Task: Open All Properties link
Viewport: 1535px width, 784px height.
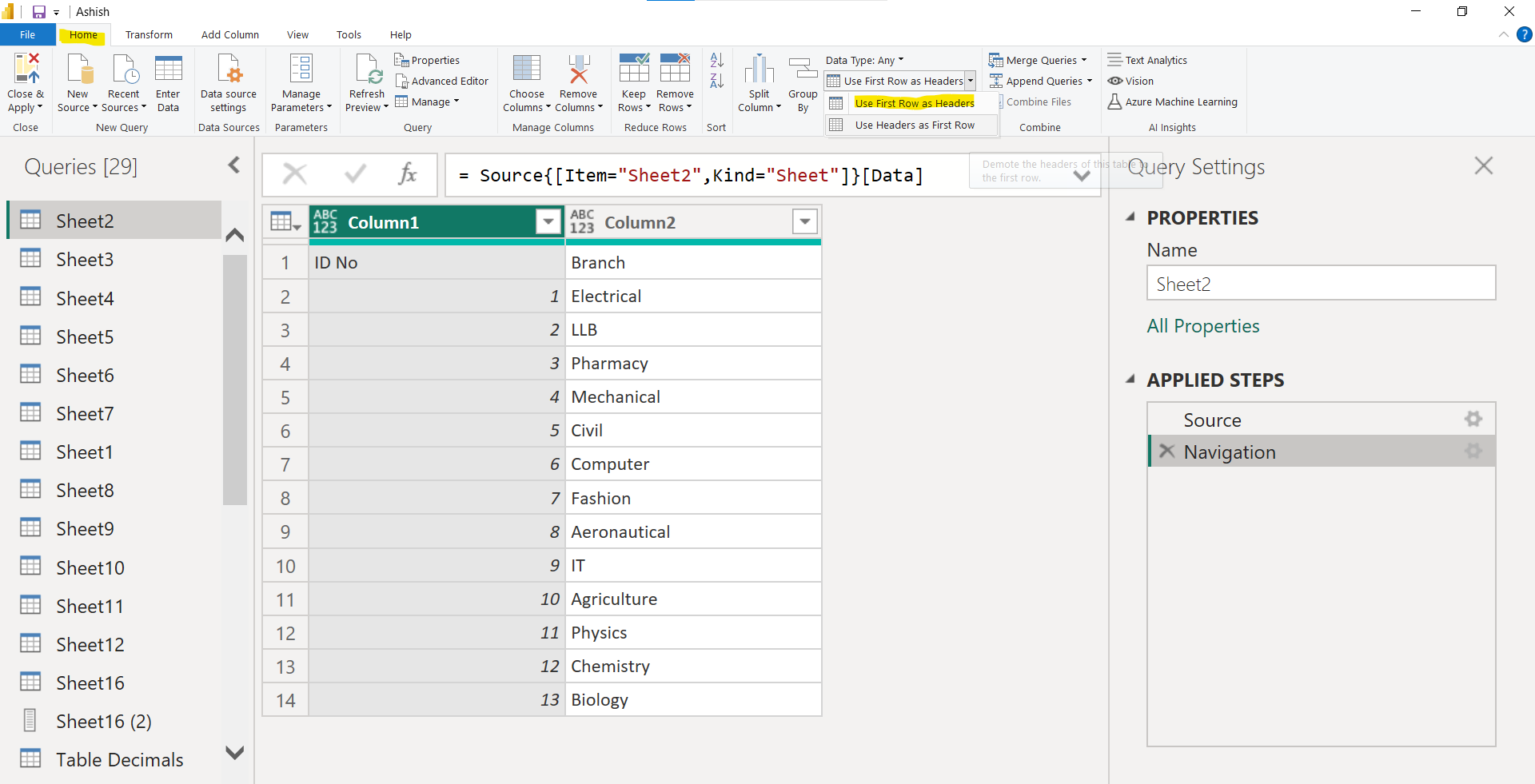Action: point(1202,326)
